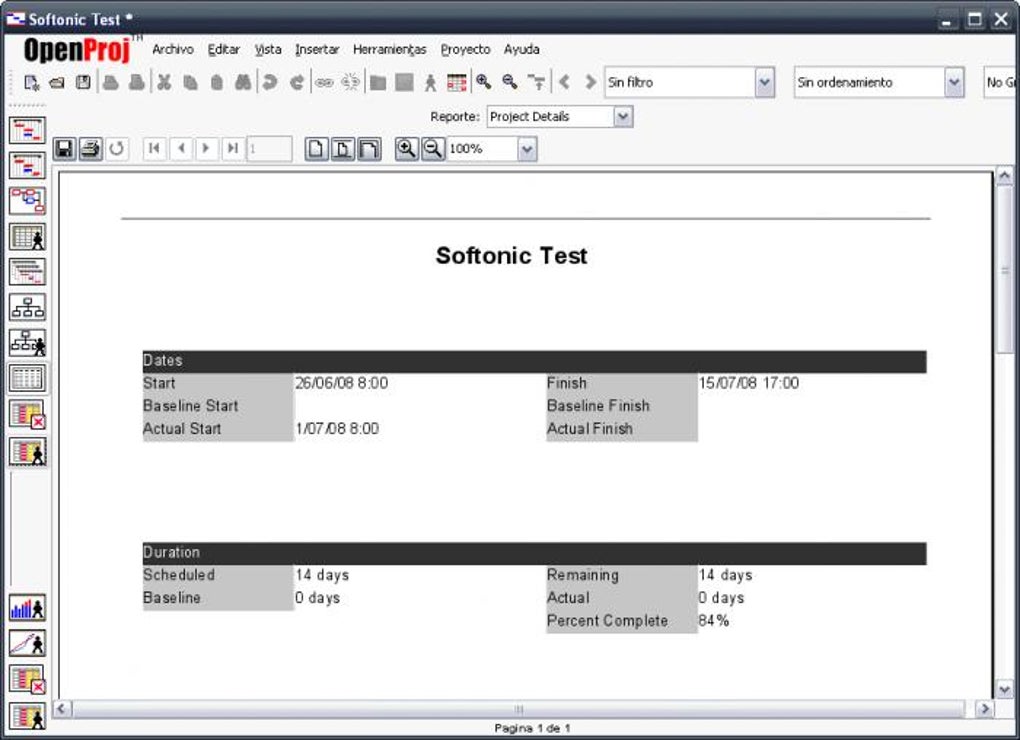Open the Ayuda menu
1020x740 pixels.
pyautogui.click(x=522, y=49)
